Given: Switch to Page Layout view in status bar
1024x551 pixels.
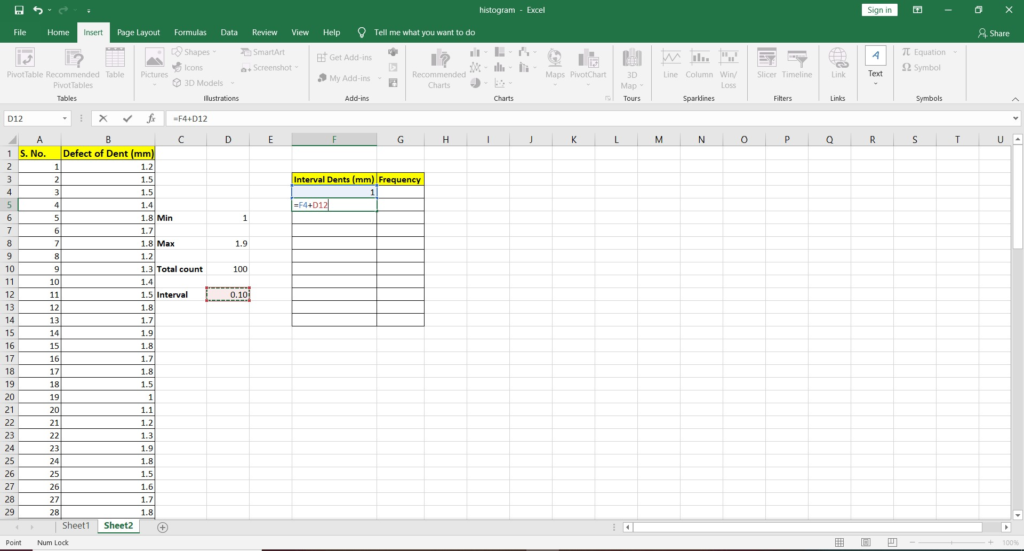Looking at the screenshot, I should click(x=866, y=543).
